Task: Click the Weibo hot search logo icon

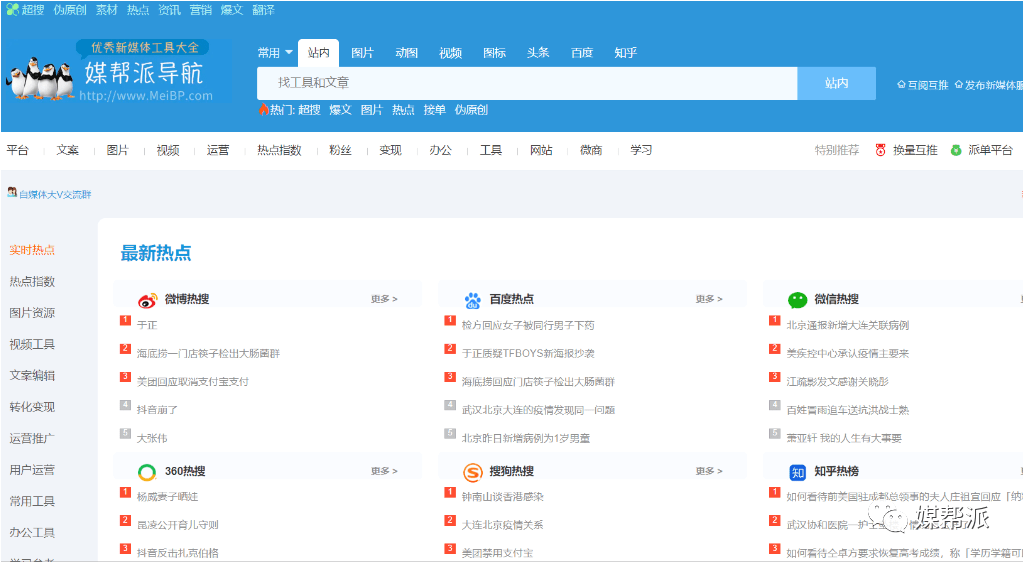Action: point(148,300)
